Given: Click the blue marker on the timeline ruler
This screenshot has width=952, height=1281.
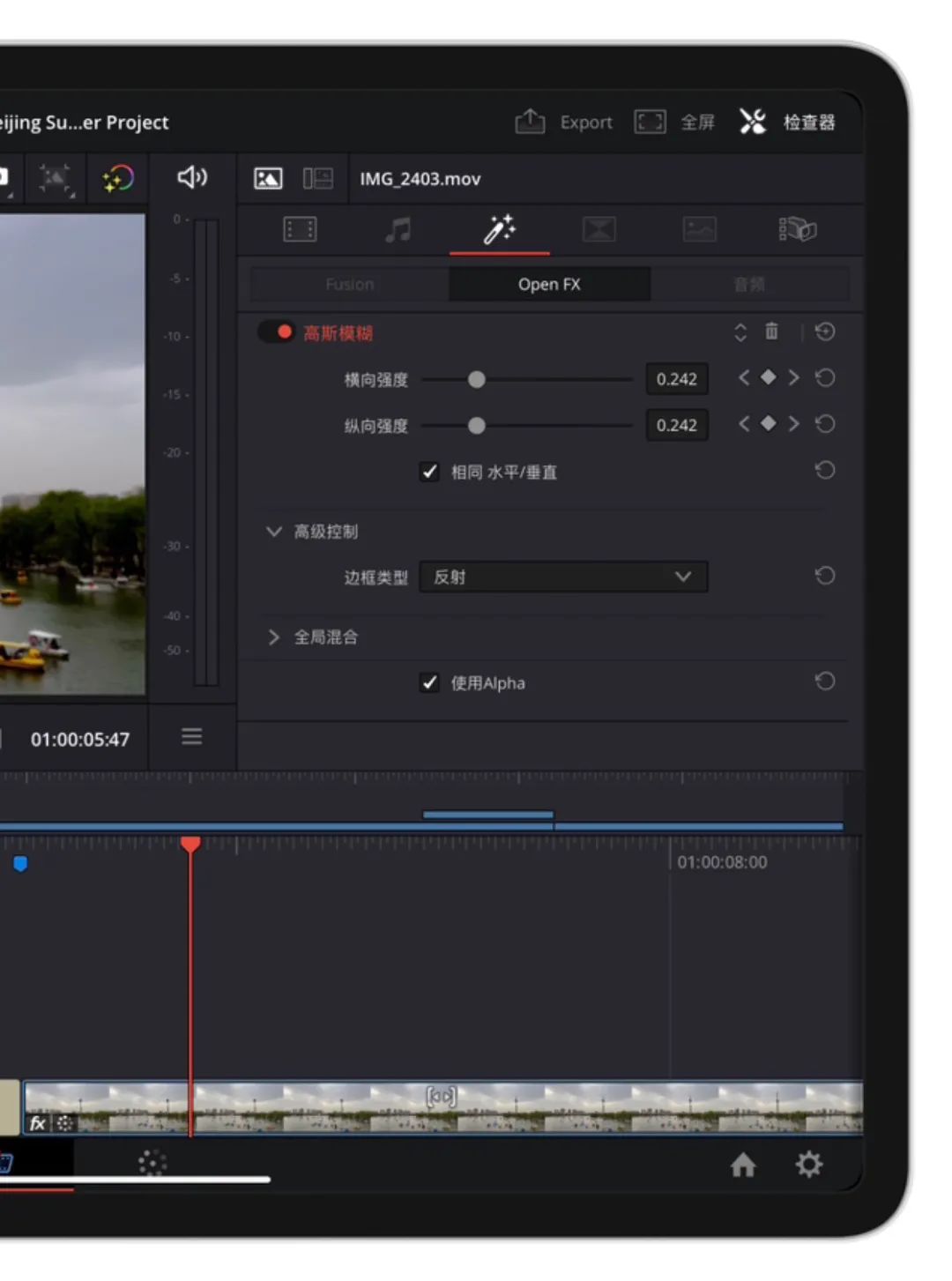Looking at the screenshot, I should (20, 864).
